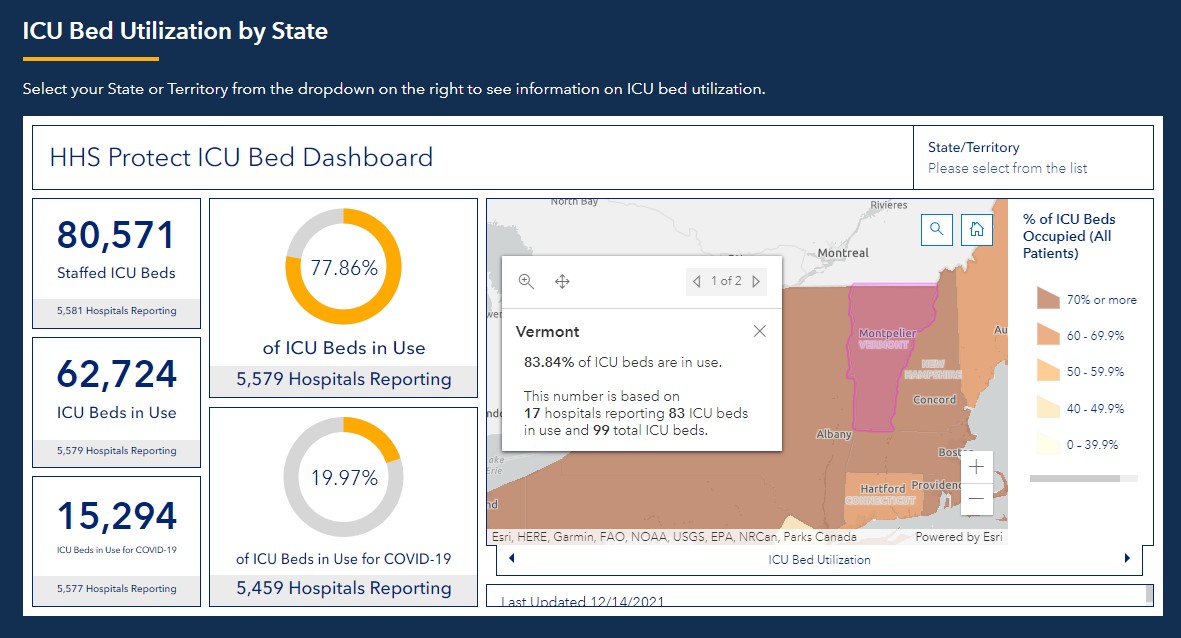1181x638 pixels.
Task: Close the Vermont popup
Action: point(760,331)
